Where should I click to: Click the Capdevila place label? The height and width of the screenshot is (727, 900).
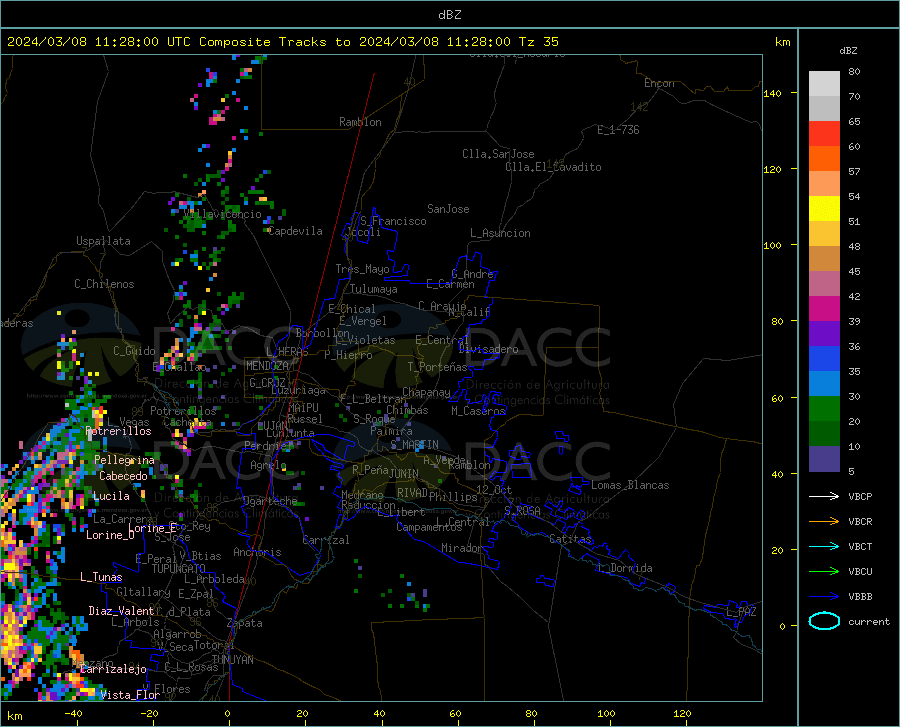(x=296, y=231)
